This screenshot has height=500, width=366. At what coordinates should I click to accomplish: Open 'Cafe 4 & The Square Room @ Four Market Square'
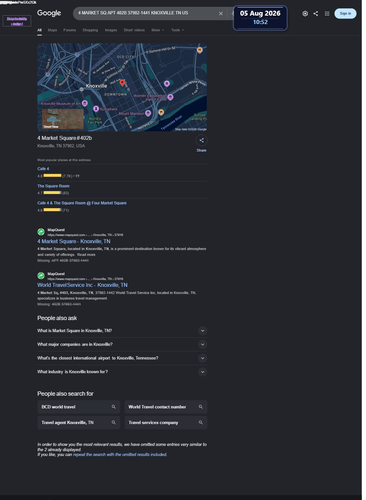[x=82, y=203]
